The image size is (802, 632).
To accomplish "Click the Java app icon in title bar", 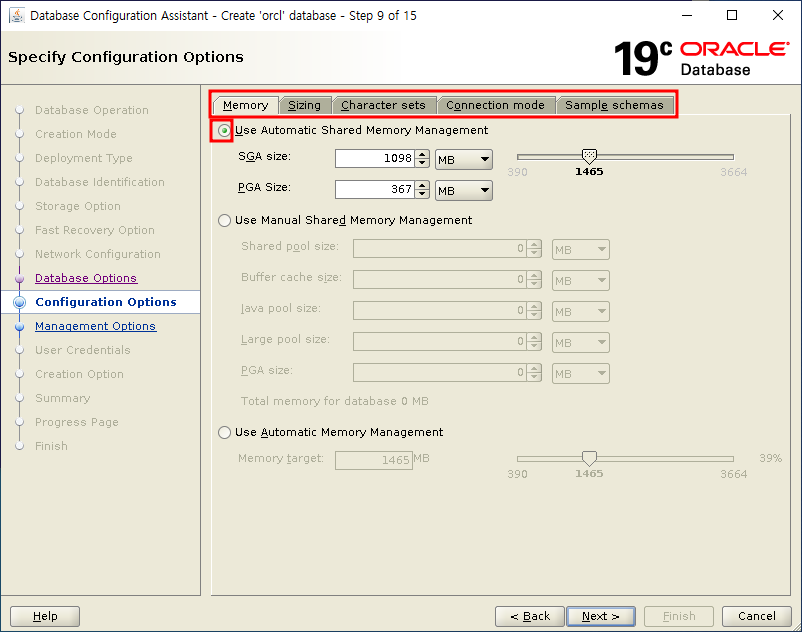I will (x=17, y=15).
